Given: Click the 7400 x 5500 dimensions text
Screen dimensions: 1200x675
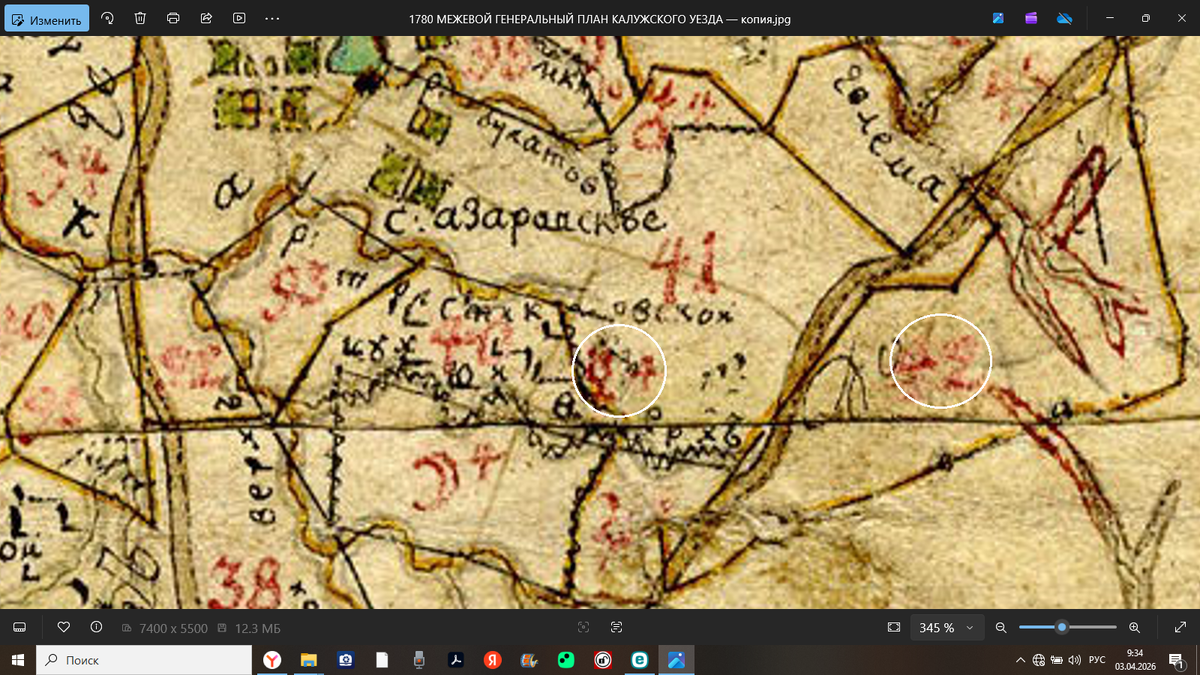Looking at the screenshot, I should [x=172, y=628].
